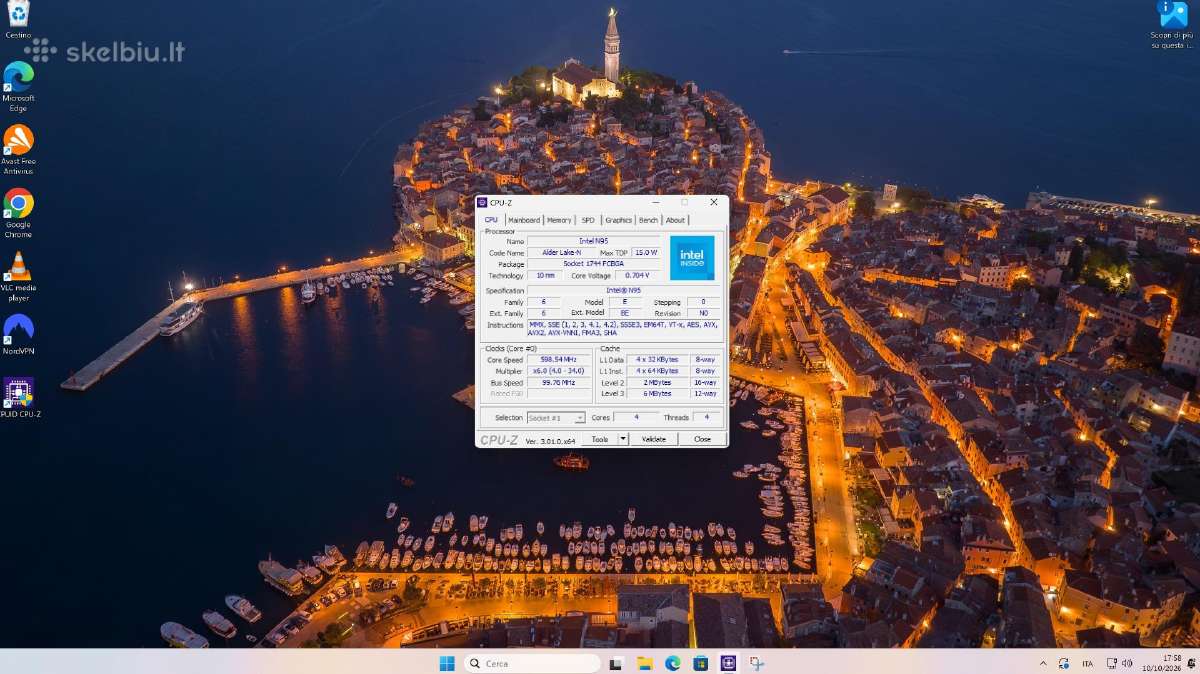This screenshot has height=674, width=1200.
Task: Click the Threads count field
Action: [707, 417]
